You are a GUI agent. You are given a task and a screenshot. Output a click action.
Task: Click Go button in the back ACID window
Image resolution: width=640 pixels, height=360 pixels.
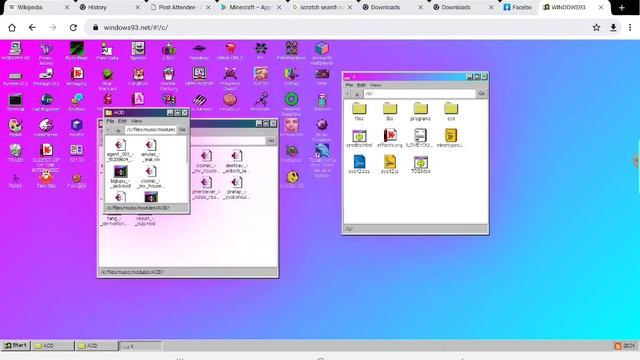(271, 140)
